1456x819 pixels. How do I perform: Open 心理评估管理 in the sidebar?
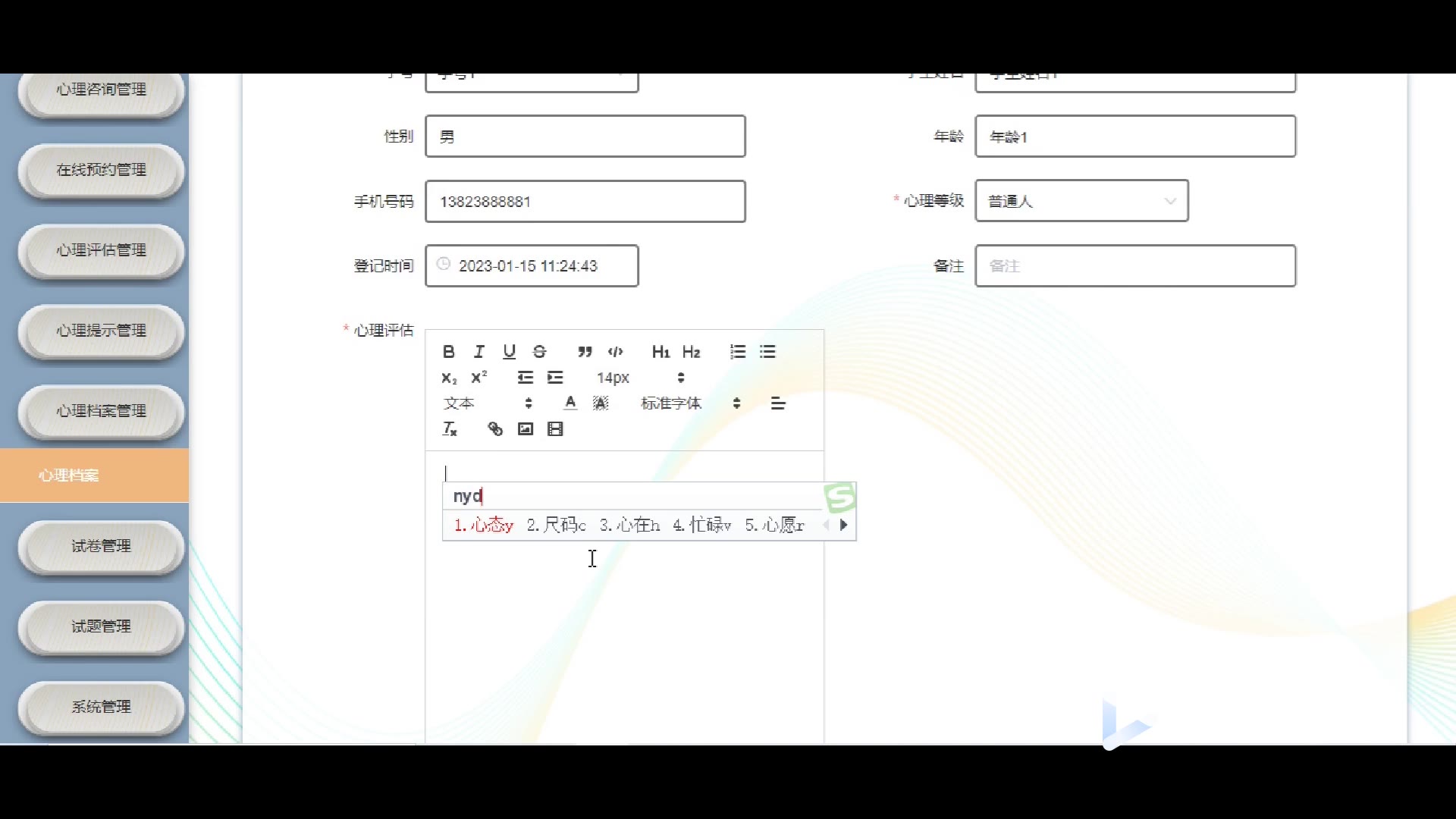[x=101, y=251]
